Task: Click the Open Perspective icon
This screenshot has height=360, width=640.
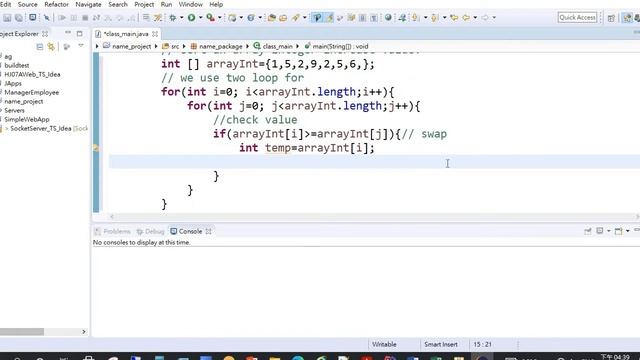Action: click(x=611, y=18)
